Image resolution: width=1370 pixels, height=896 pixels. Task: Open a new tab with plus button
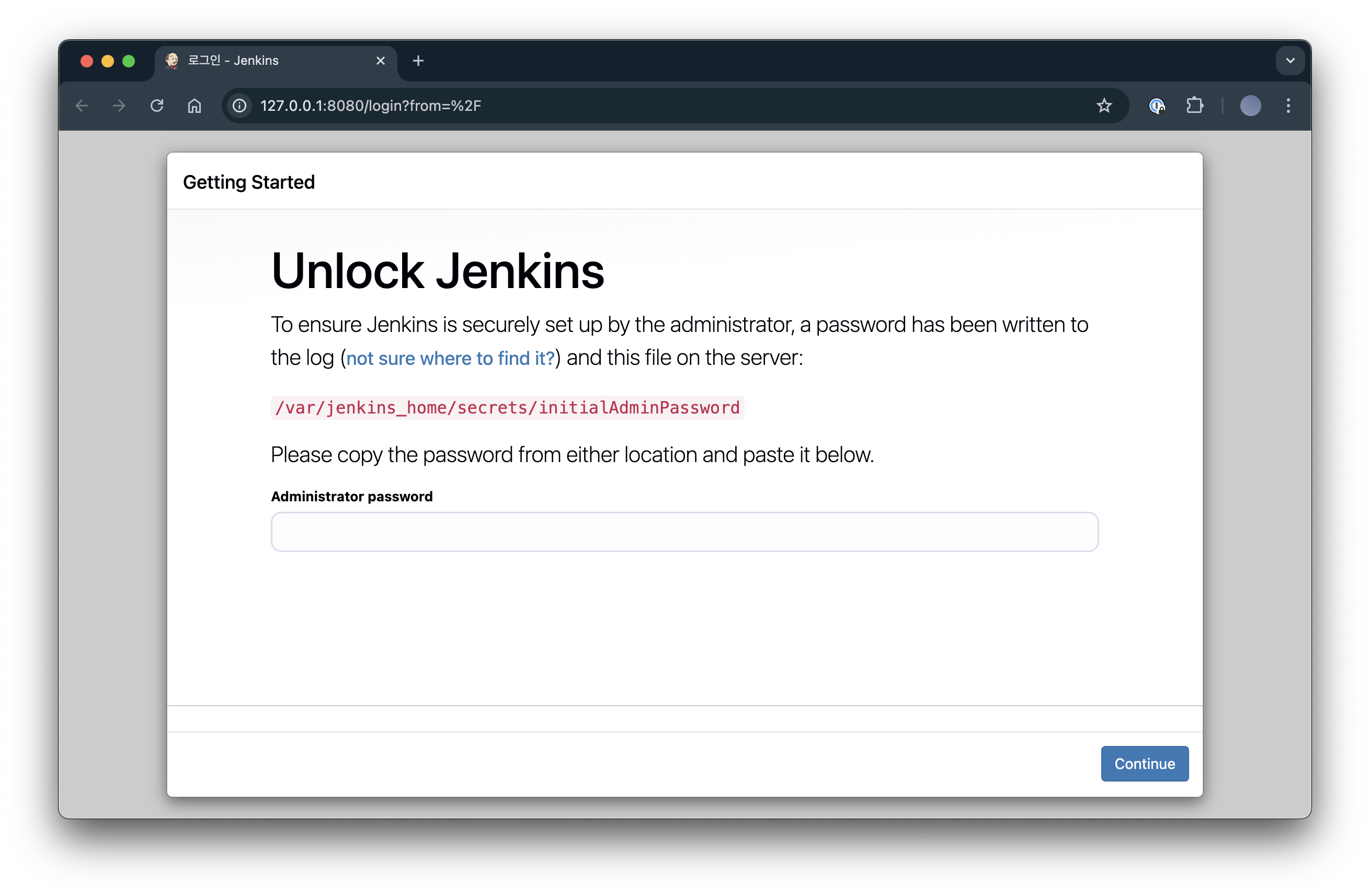[x=418, y=61]
